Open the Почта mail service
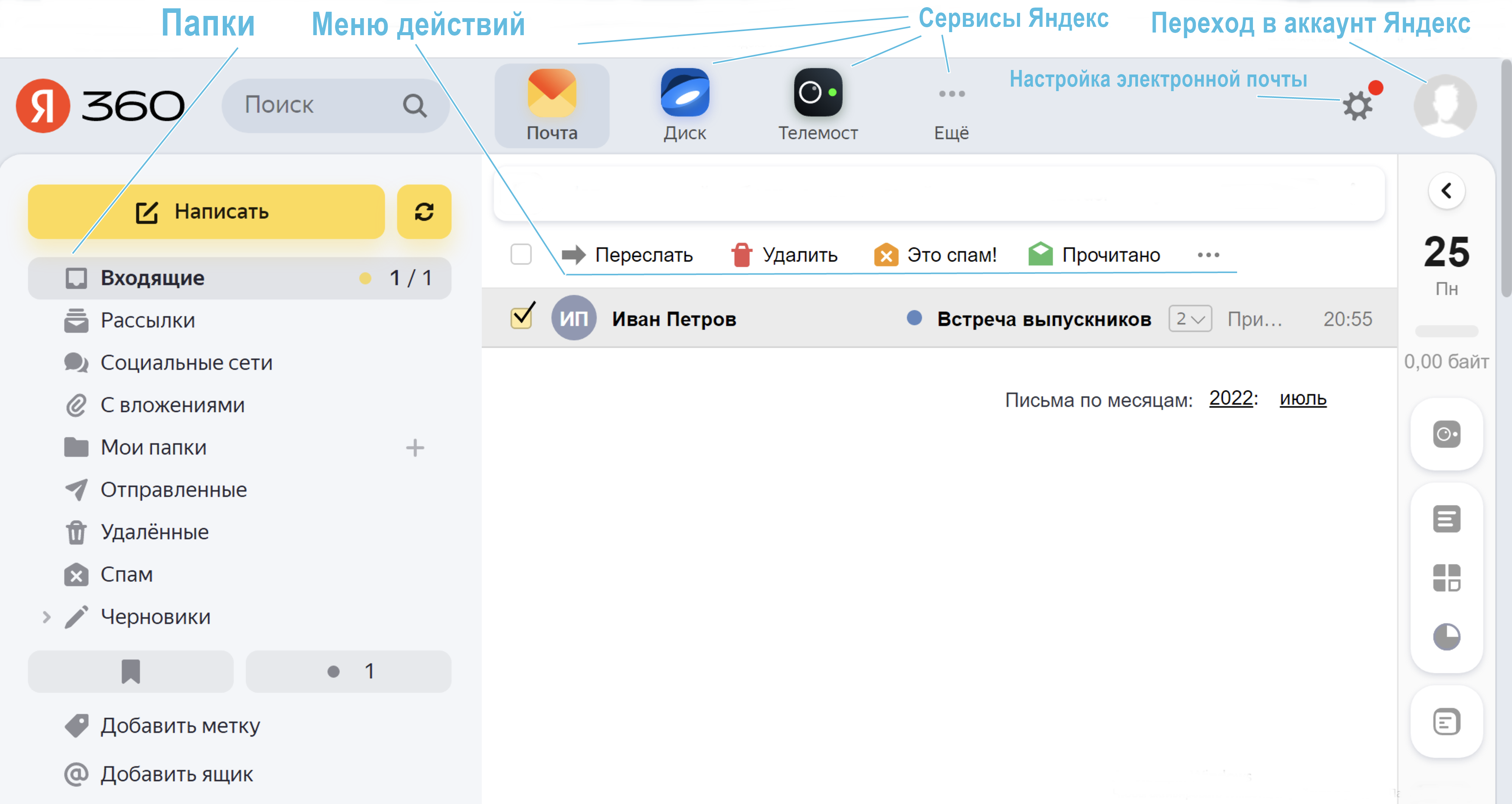1512x804 pixels. tap(552, 106)
